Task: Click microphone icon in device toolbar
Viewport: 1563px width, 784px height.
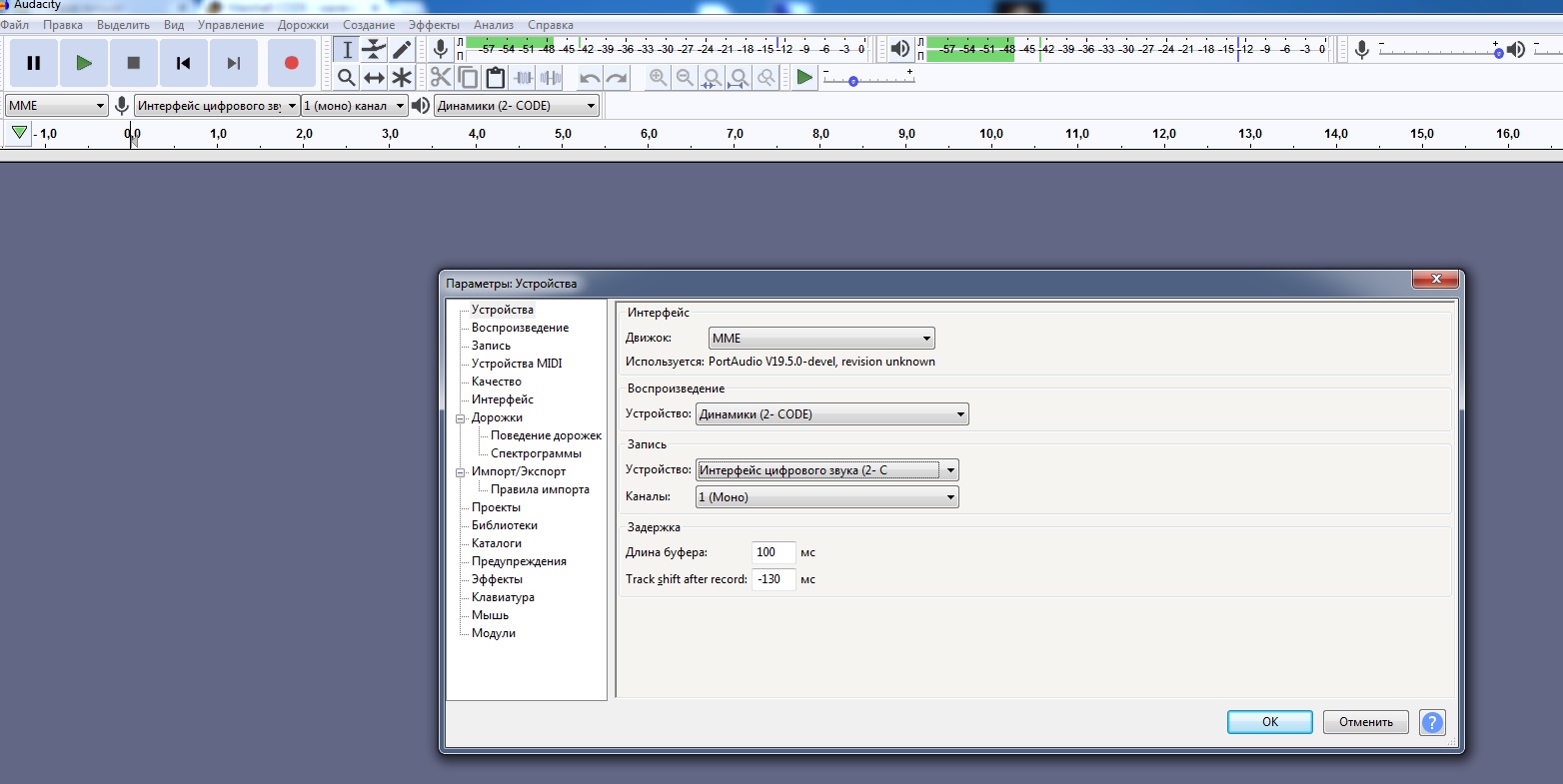Action: point(122,106)
